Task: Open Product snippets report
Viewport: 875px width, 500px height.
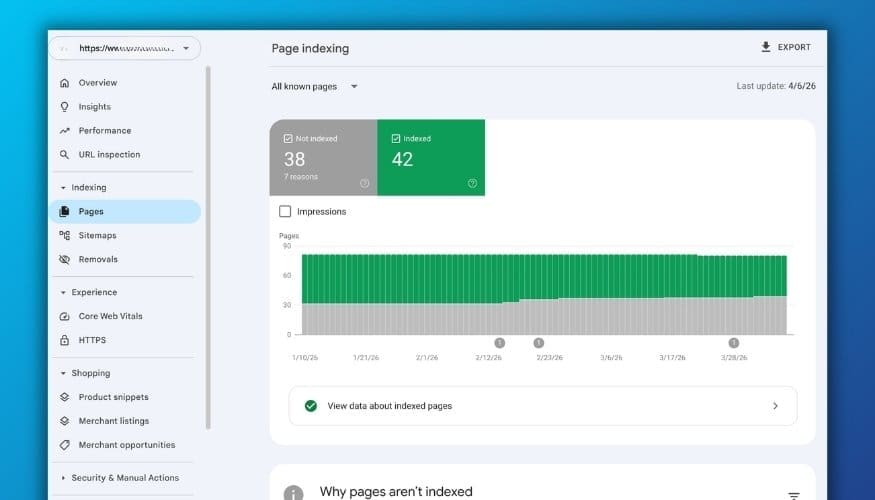Action: (x=113, y=397)
